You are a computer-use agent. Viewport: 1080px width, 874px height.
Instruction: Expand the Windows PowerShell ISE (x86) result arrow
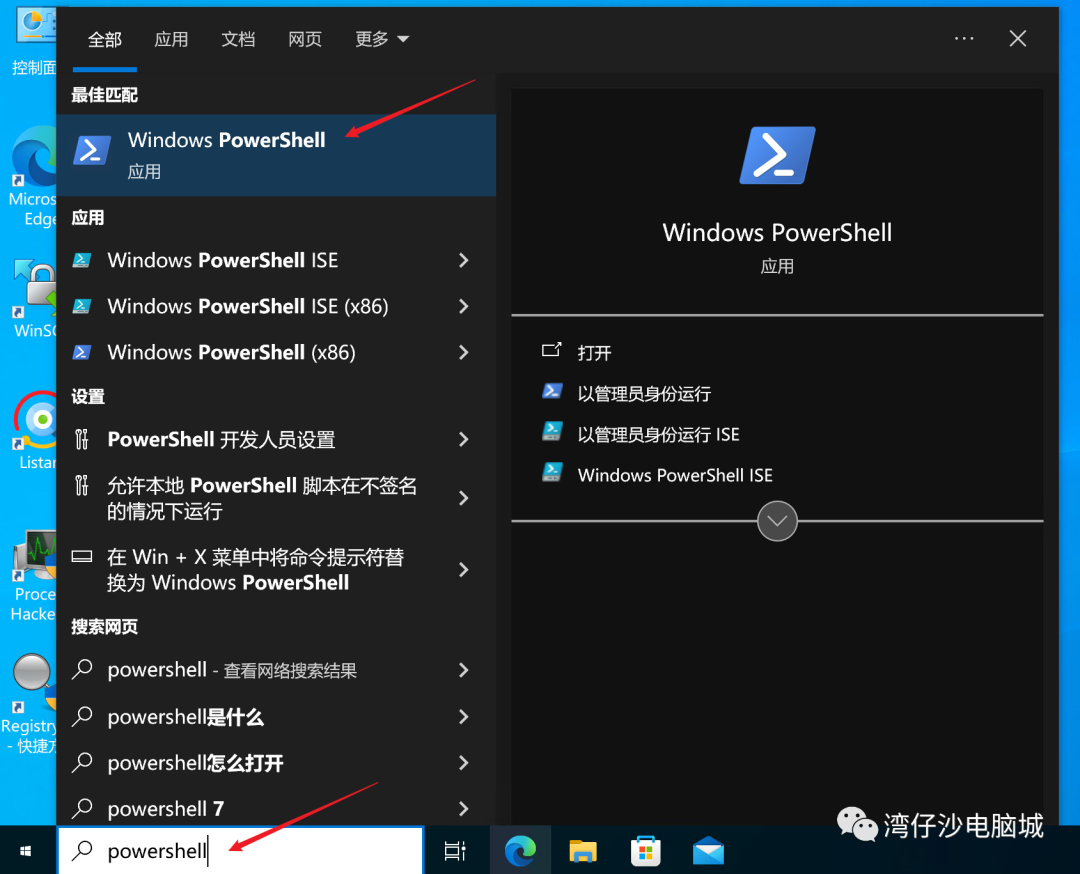[x=464, y=306]
